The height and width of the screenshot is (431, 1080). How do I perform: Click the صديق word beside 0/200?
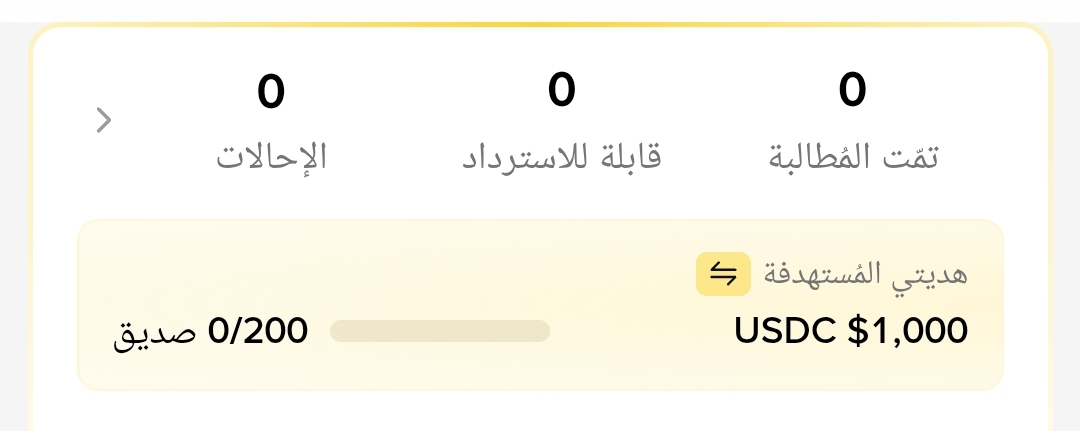155,333
